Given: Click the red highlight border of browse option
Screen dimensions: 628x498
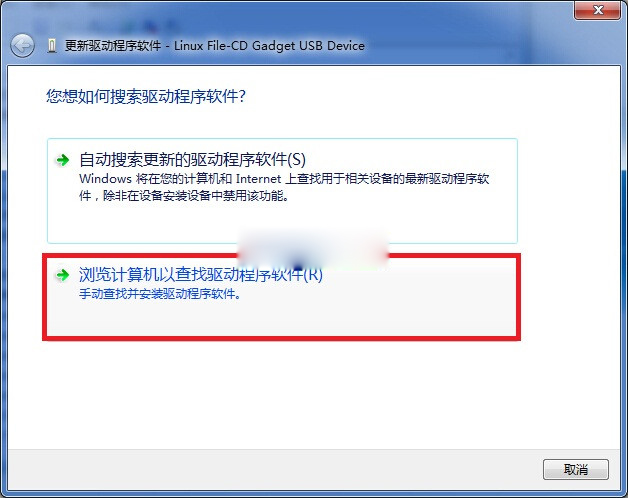Looking at the screenshot, I should [282, 339].
